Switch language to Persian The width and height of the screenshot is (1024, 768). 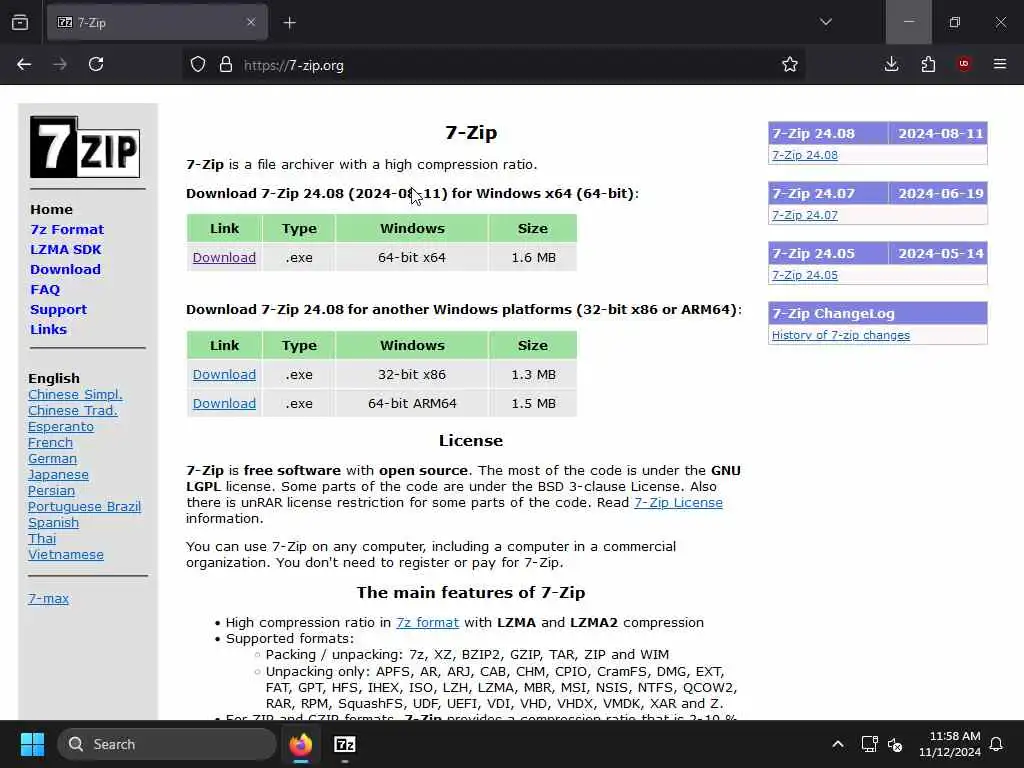(x=52, y=490)
